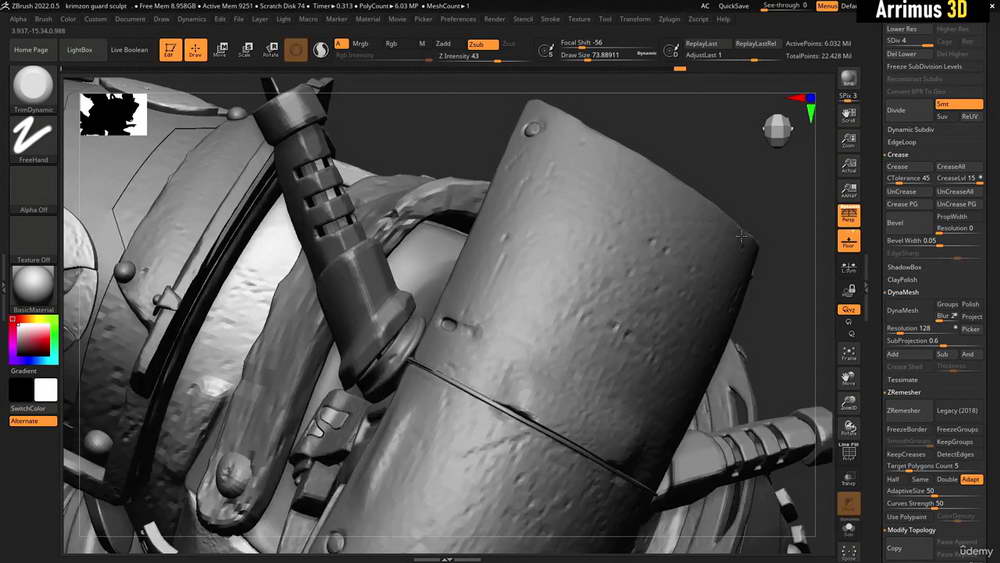This screenshot has width=1000, height=563.
Task: Click the QuickSave button
Action: 733,6
